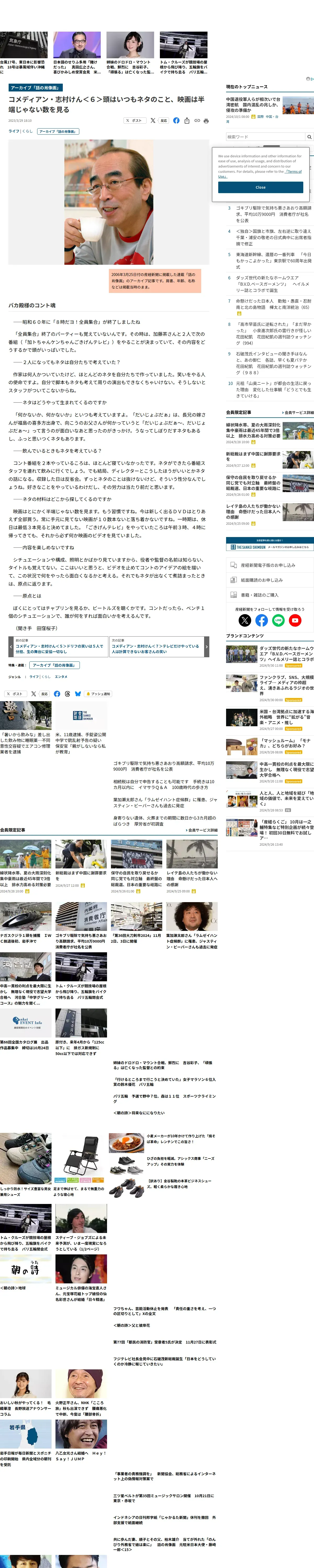
Task: Click the sidebar 会員サービス詳細 link
Action: (298, 413)
